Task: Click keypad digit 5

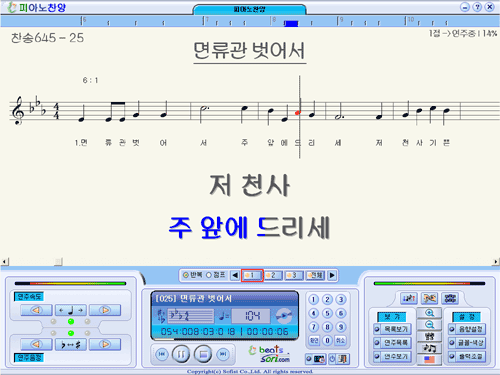Action: point(327,313)
